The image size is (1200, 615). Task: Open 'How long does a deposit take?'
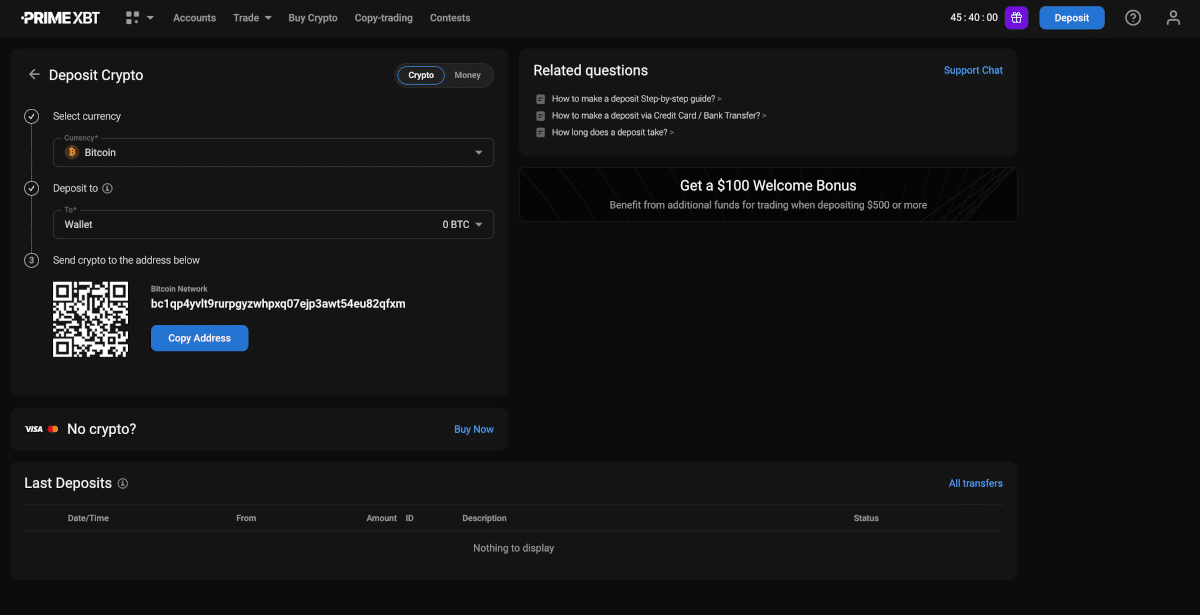pos(613,132)
